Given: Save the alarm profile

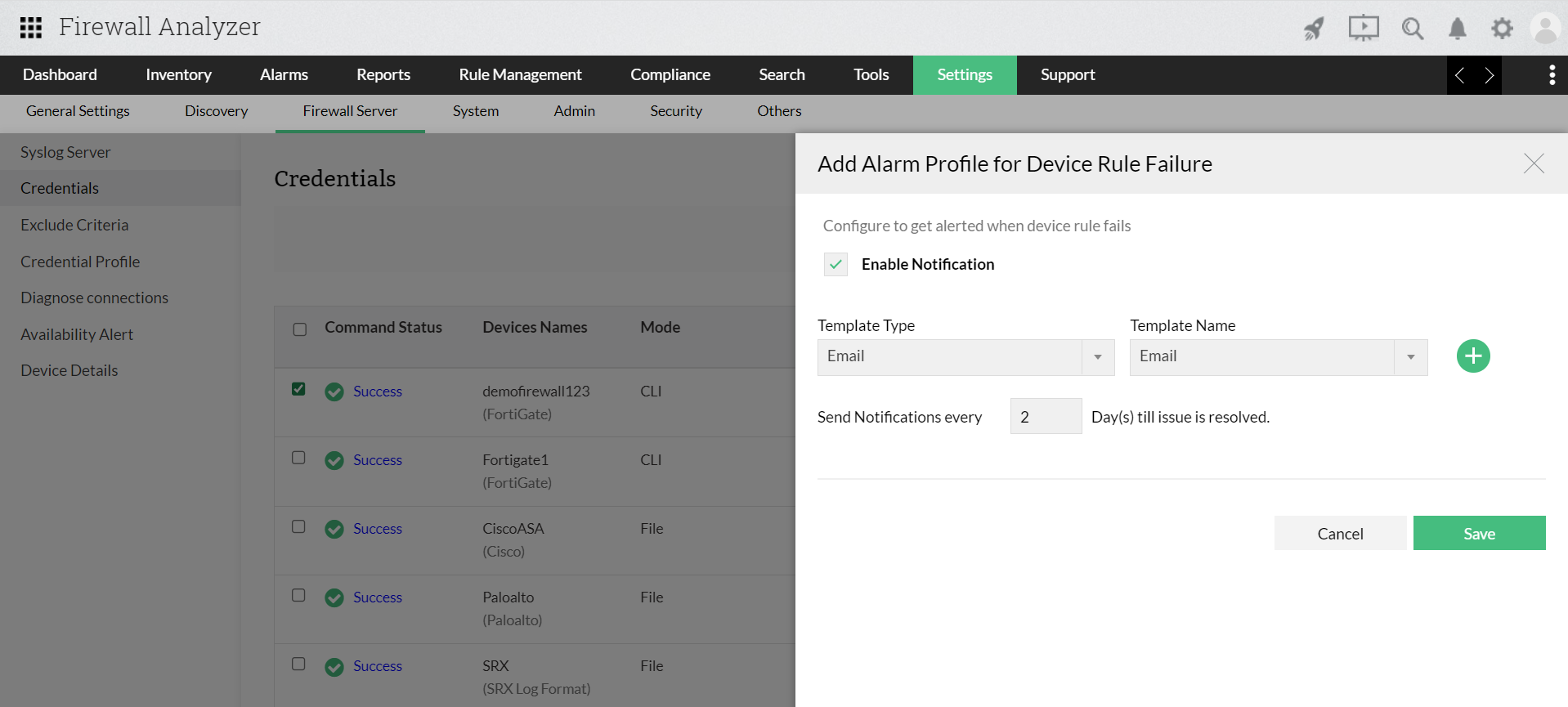Looking at the screenshot, I should click(x=1478, y=534).
